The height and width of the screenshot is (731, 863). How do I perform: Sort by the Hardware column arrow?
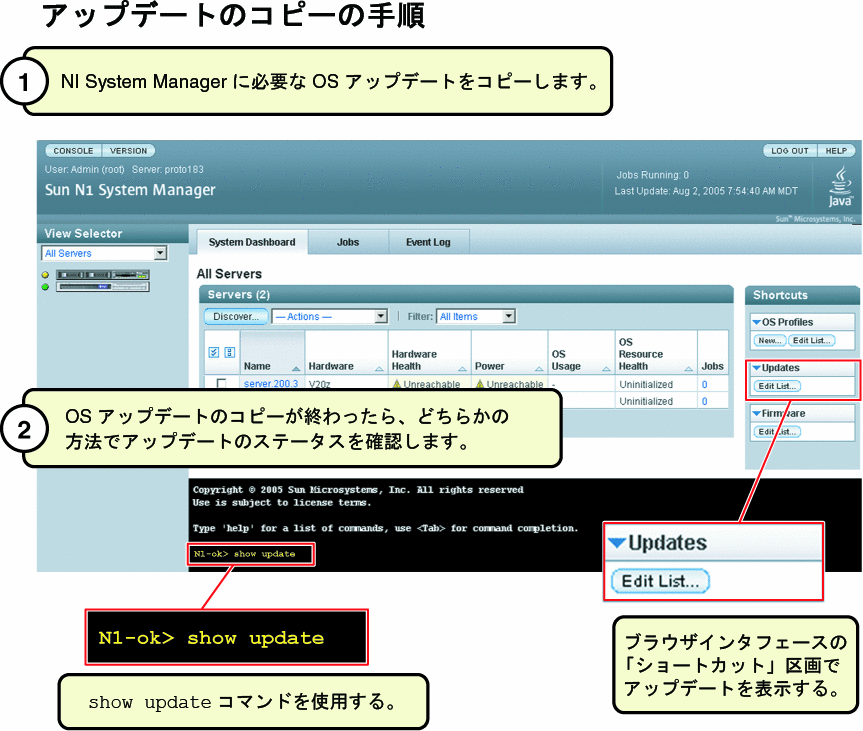379,368
